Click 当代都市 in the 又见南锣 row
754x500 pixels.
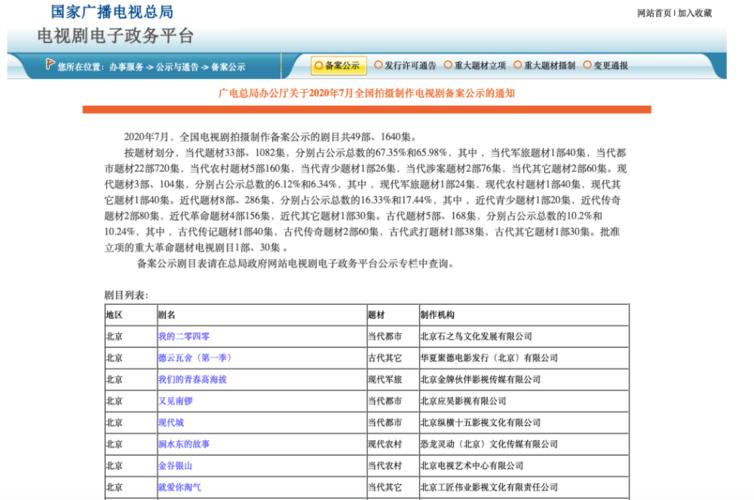tap(385, 401)
